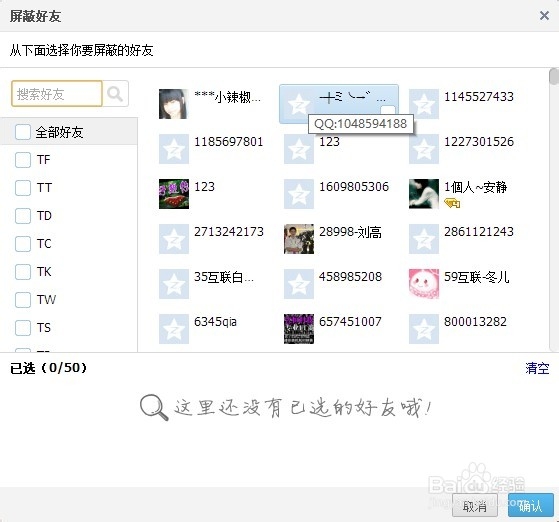
Task: Click default avatar next to 6345qia
Action: [174, 328]
